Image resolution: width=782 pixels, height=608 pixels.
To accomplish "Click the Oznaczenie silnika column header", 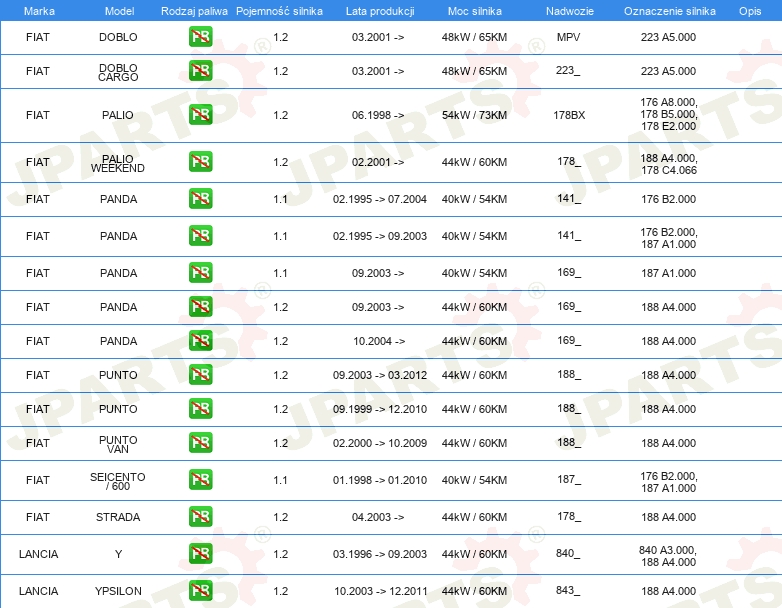I will (669, 11).
